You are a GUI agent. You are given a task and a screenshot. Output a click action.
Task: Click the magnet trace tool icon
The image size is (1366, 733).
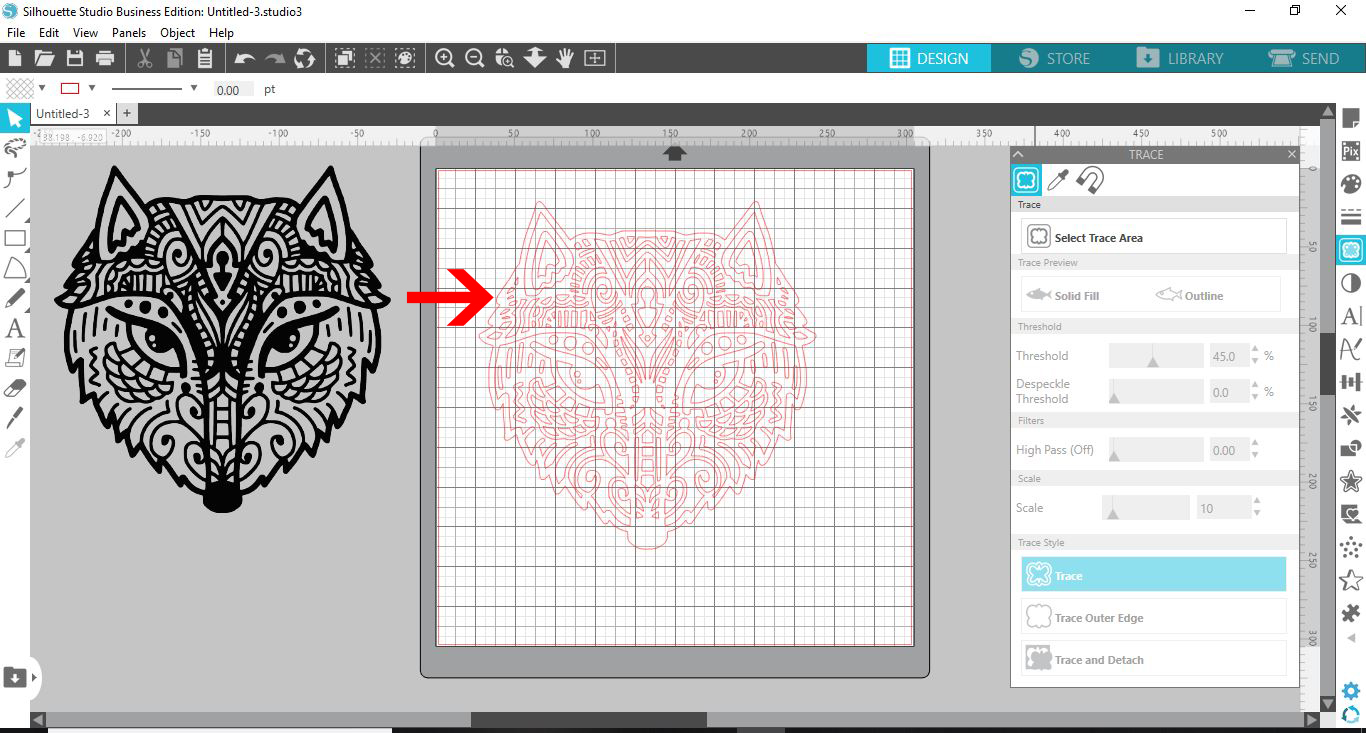1090,180
